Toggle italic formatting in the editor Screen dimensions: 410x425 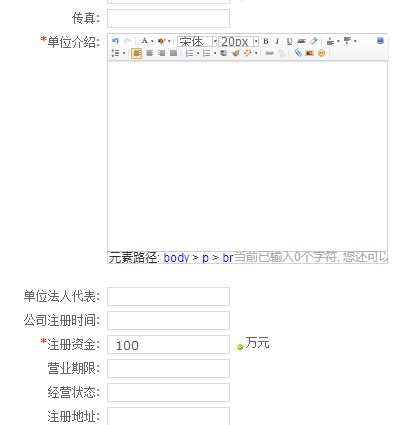(x=277, y=41)
